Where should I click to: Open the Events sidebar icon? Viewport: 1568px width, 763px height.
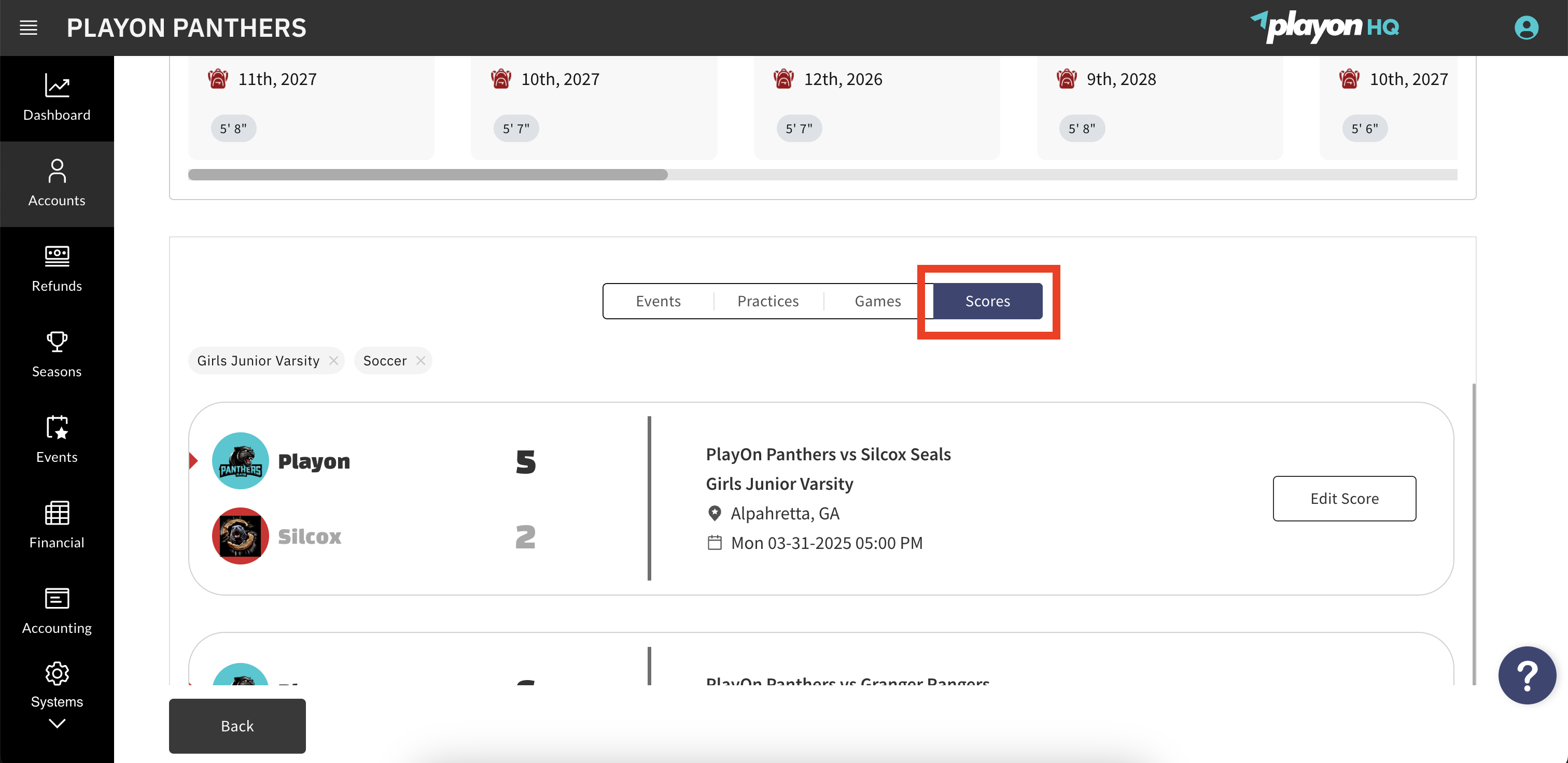[57, 440]
